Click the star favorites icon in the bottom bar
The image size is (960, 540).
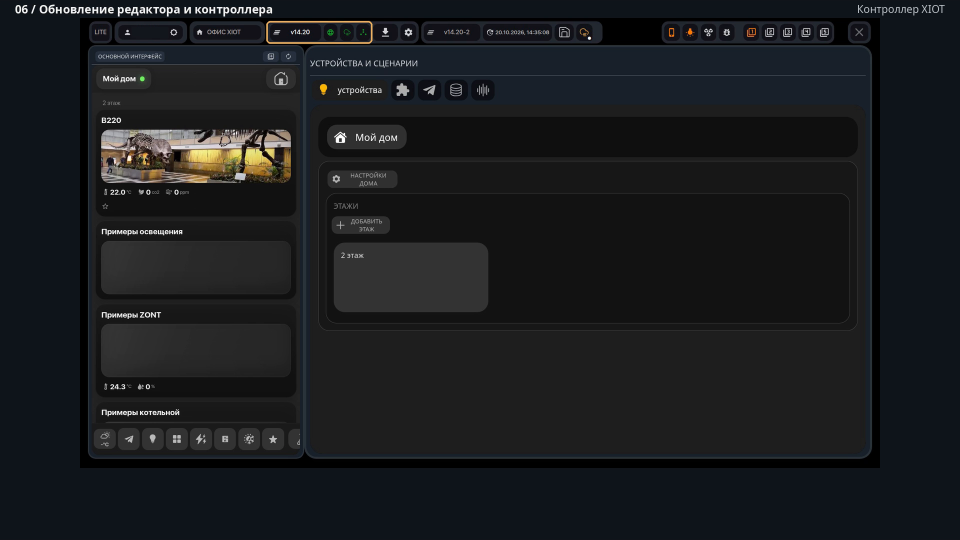pos(273,439)
